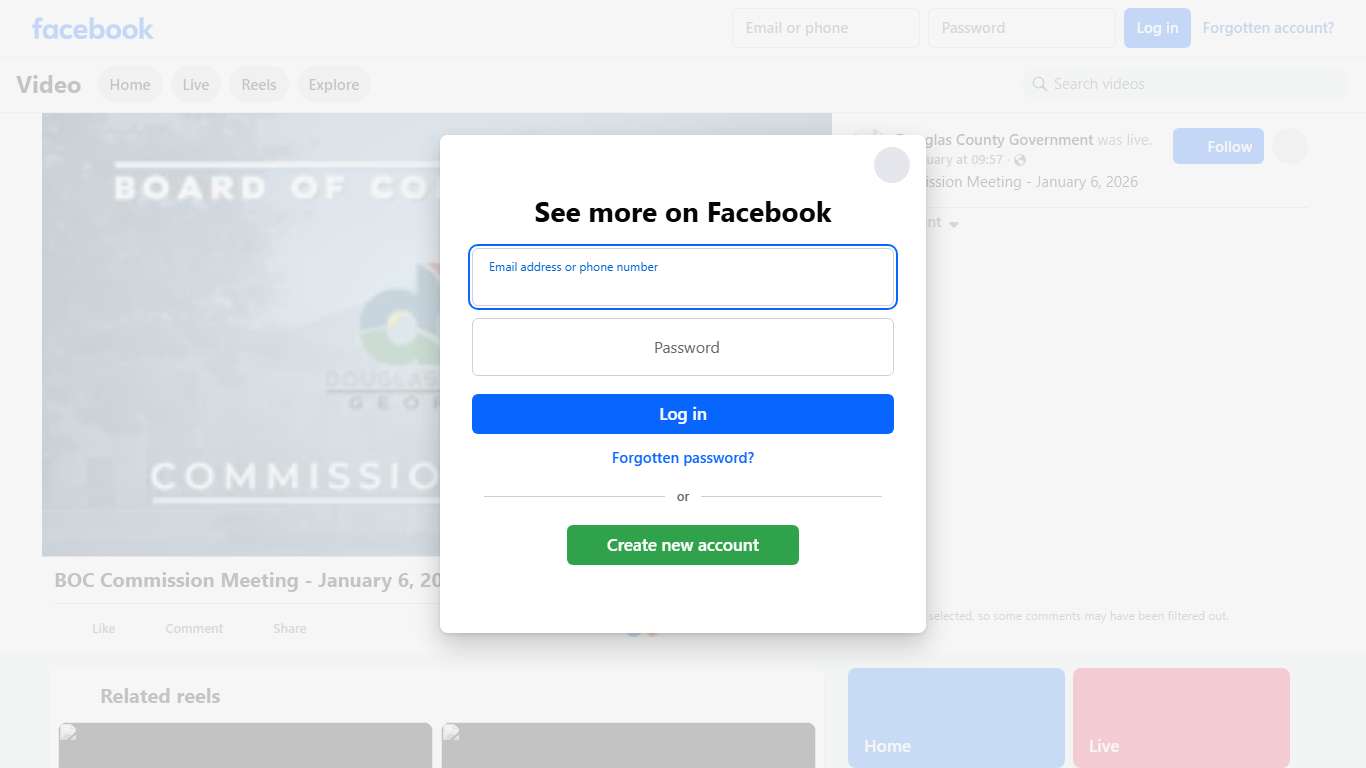The width and height of the screenshot is (1366, 768).
Task: Open the Live tab in the Video bar
Action: point(196,85)
